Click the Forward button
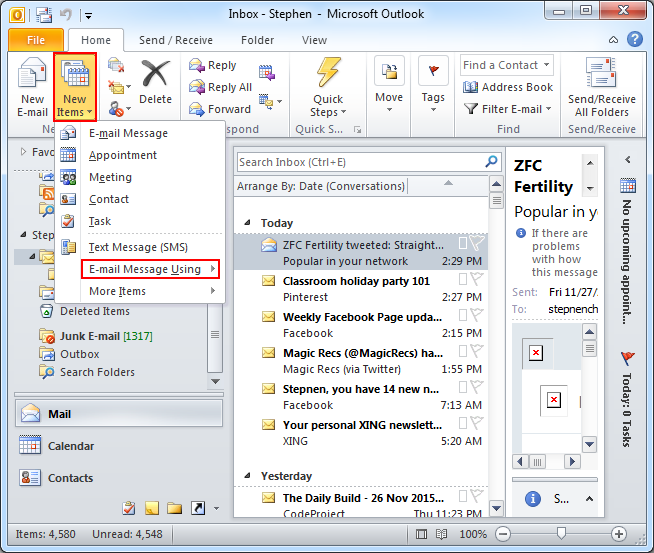This screenshot has height=553, width=654. coord(219,109)
